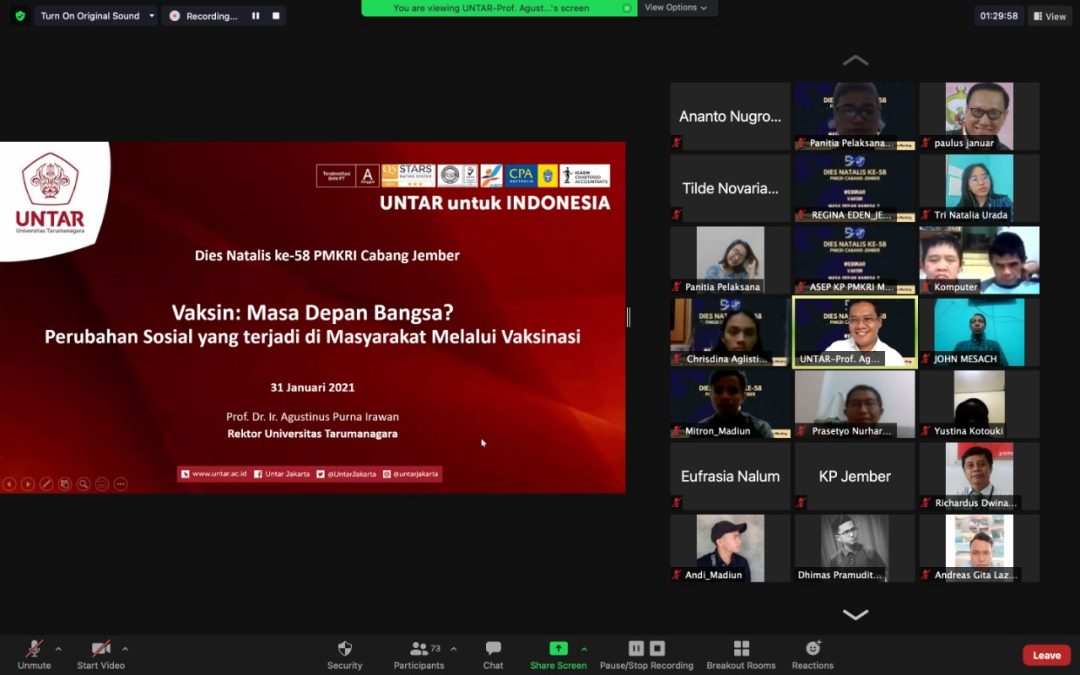Click the slide's previous arrow control
Screen dimensions: 1080x675
click(9, 484)
